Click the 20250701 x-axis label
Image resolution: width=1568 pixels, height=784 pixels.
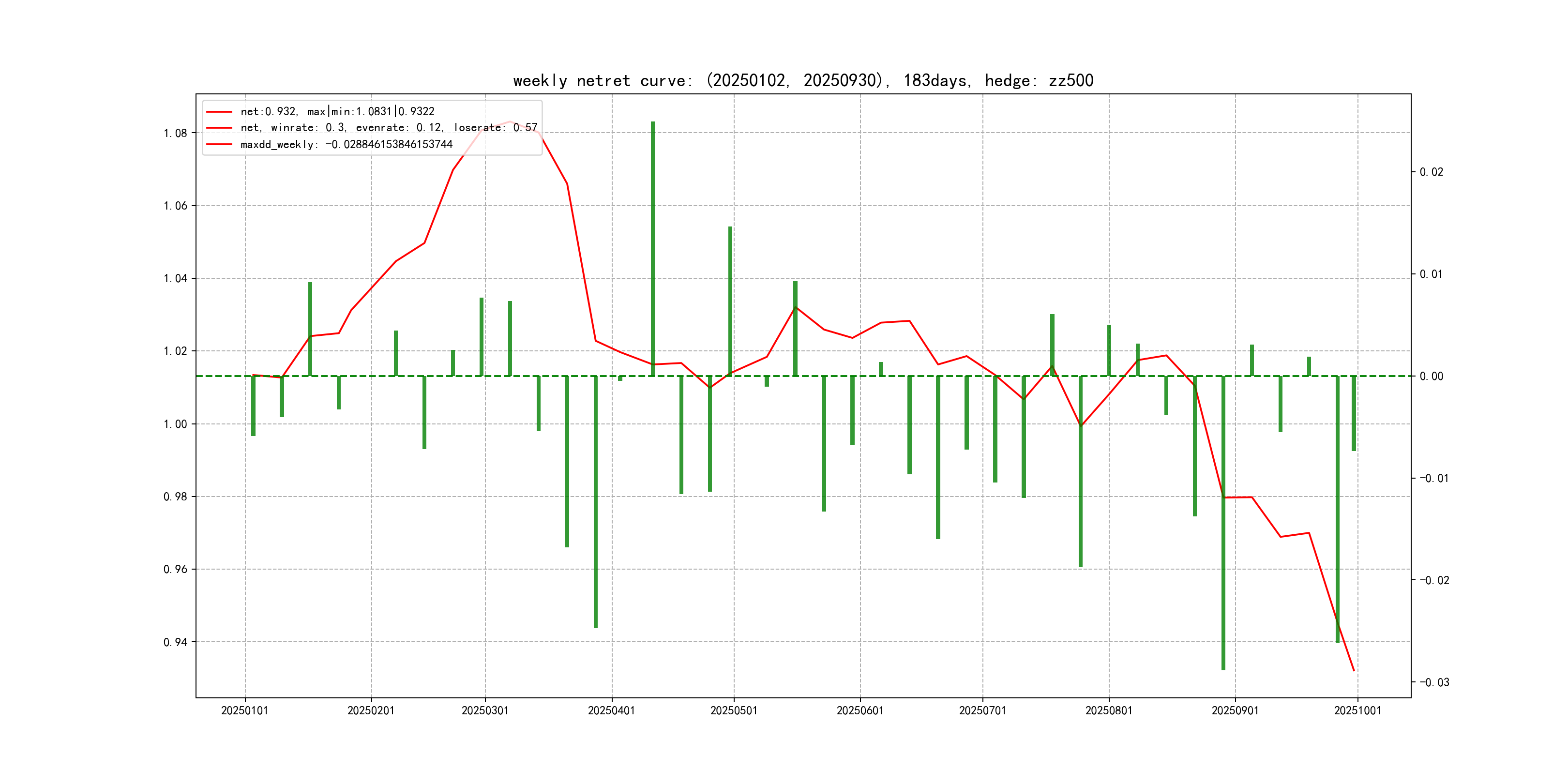(x=982, y=710)
